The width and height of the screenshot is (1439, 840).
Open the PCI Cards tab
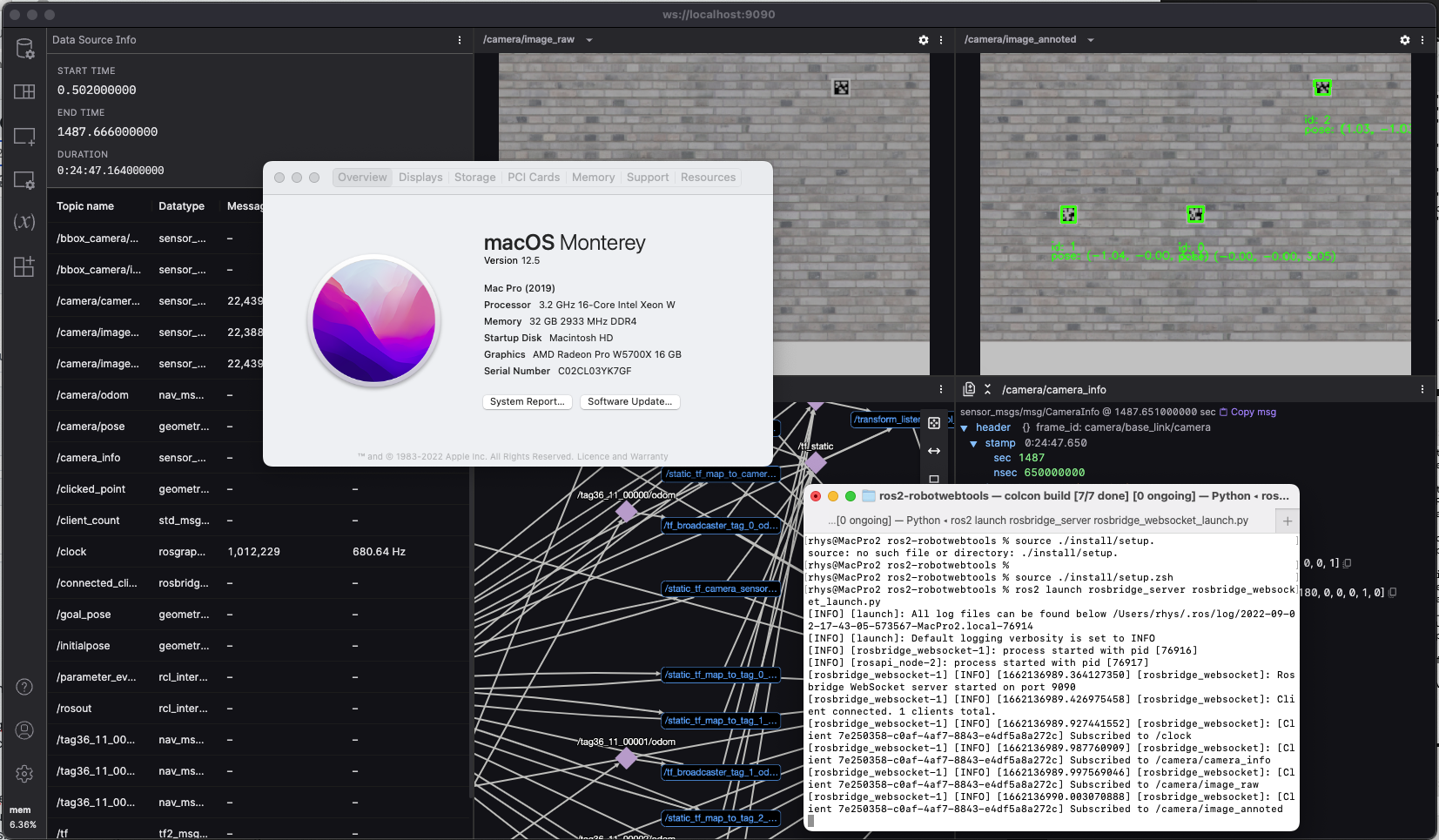(534, 178)
